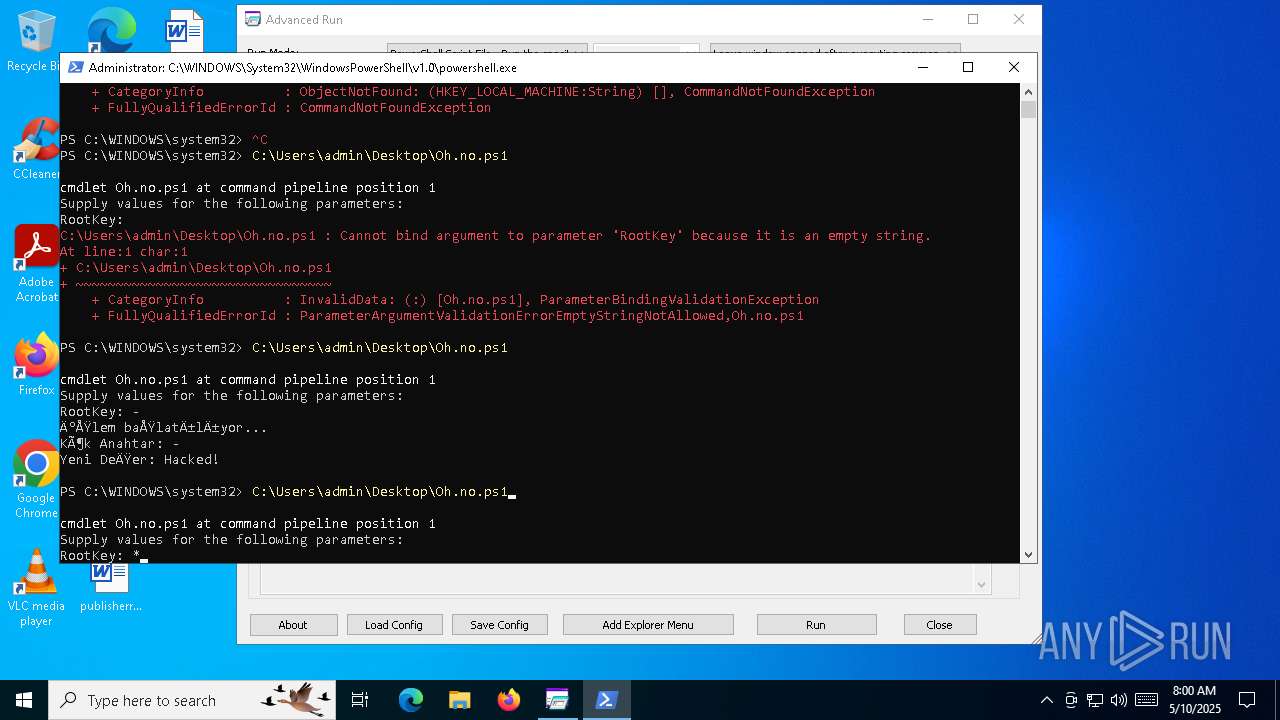Viewport: 1280px width, 720px height.
Task: Click the RootKey prompt at the bottom
Action: coord(100,556)
